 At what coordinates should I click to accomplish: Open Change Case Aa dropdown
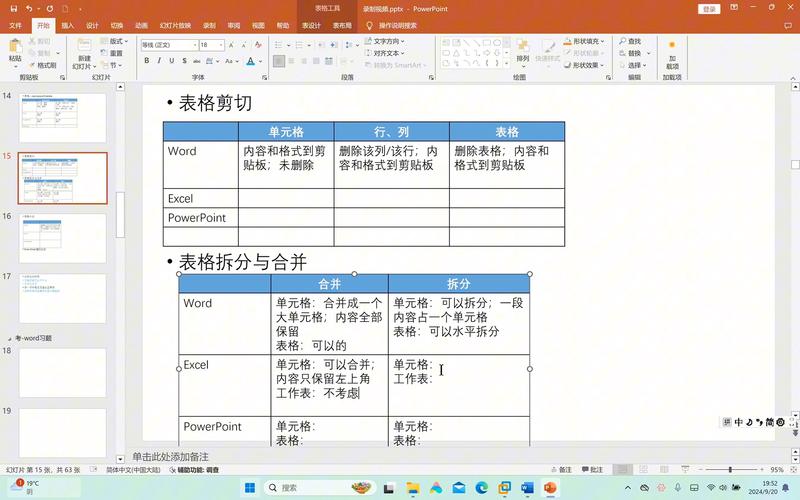point(232,61)
